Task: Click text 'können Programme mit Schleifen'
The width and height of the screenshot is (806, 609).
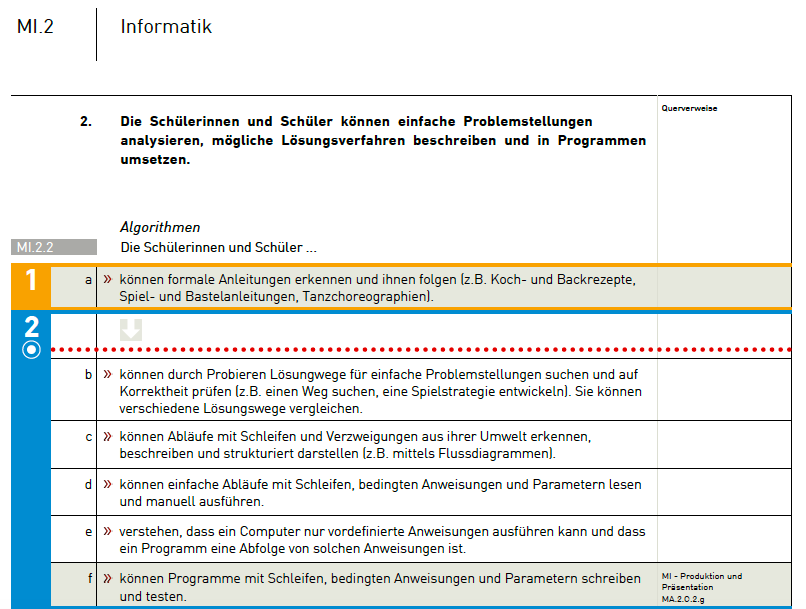Action: 223,578
